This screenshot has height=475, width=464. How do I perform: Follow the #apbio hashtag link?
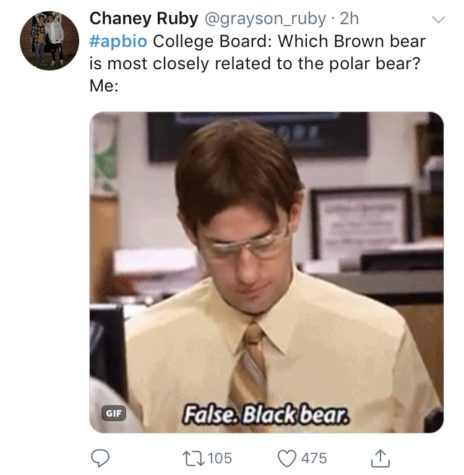click(118, 41)
